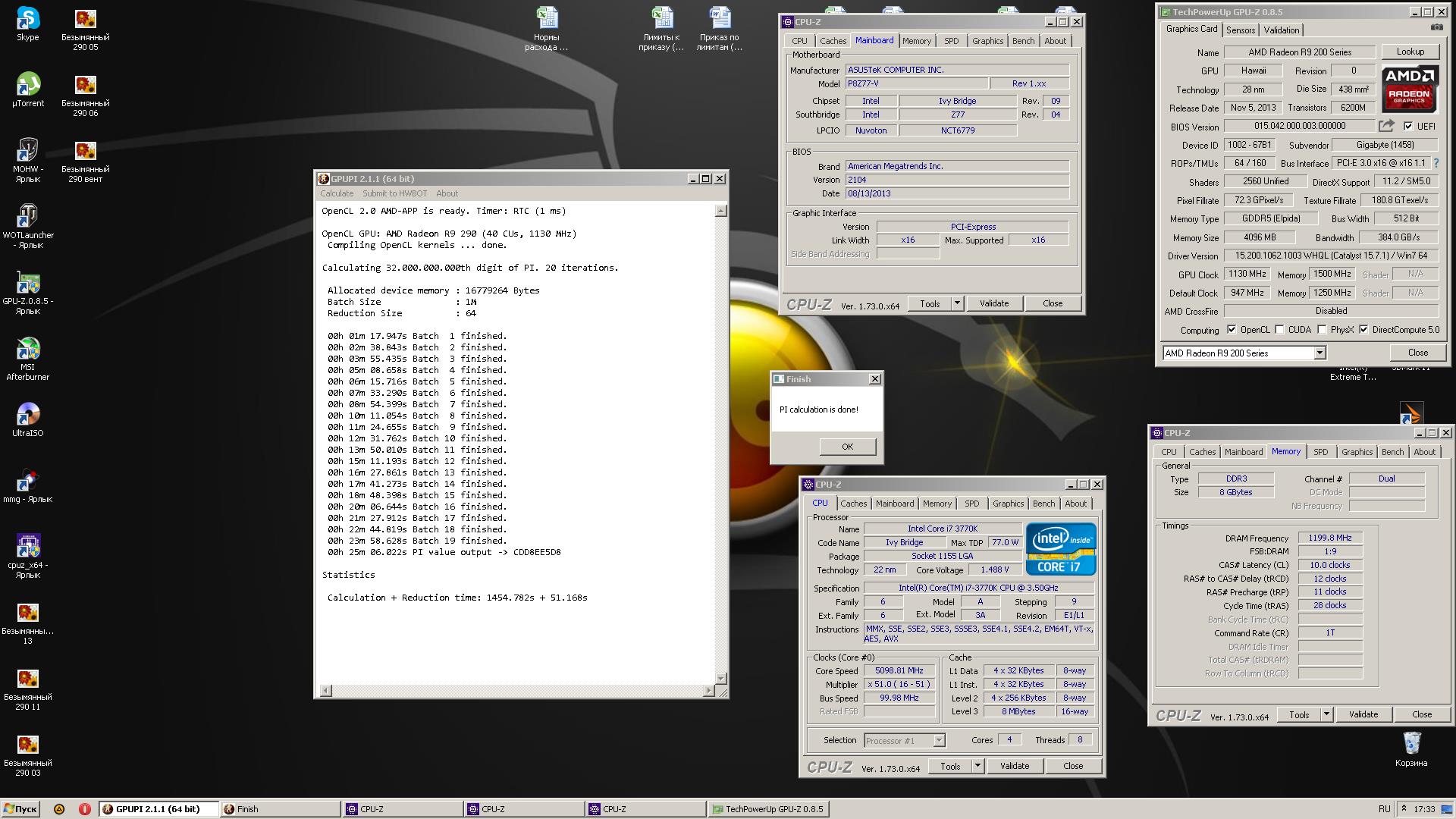Open WOTLauncher desktop shortcut
1456x819 pixels.
click(x=28, y=226)
